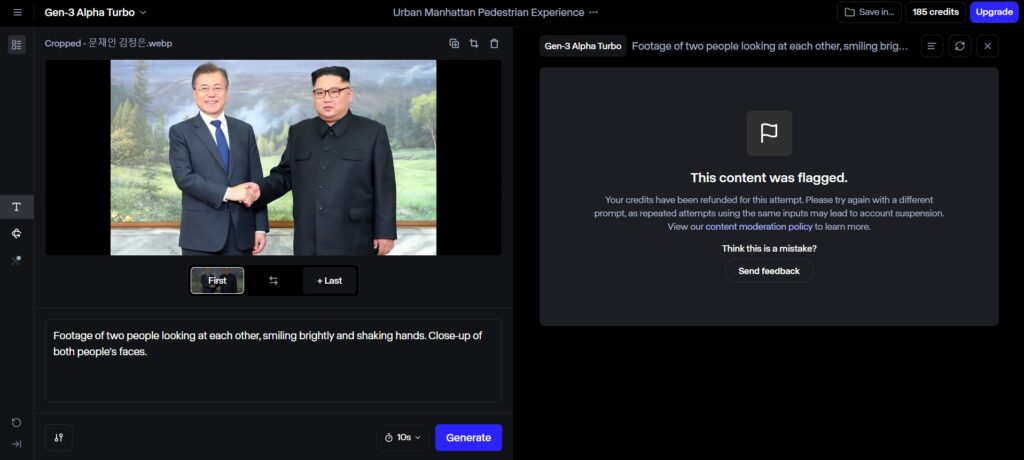This screenshot has width=1024, height=460.
Task: Click the Save in folder button
Action: [x=869, y=12]
